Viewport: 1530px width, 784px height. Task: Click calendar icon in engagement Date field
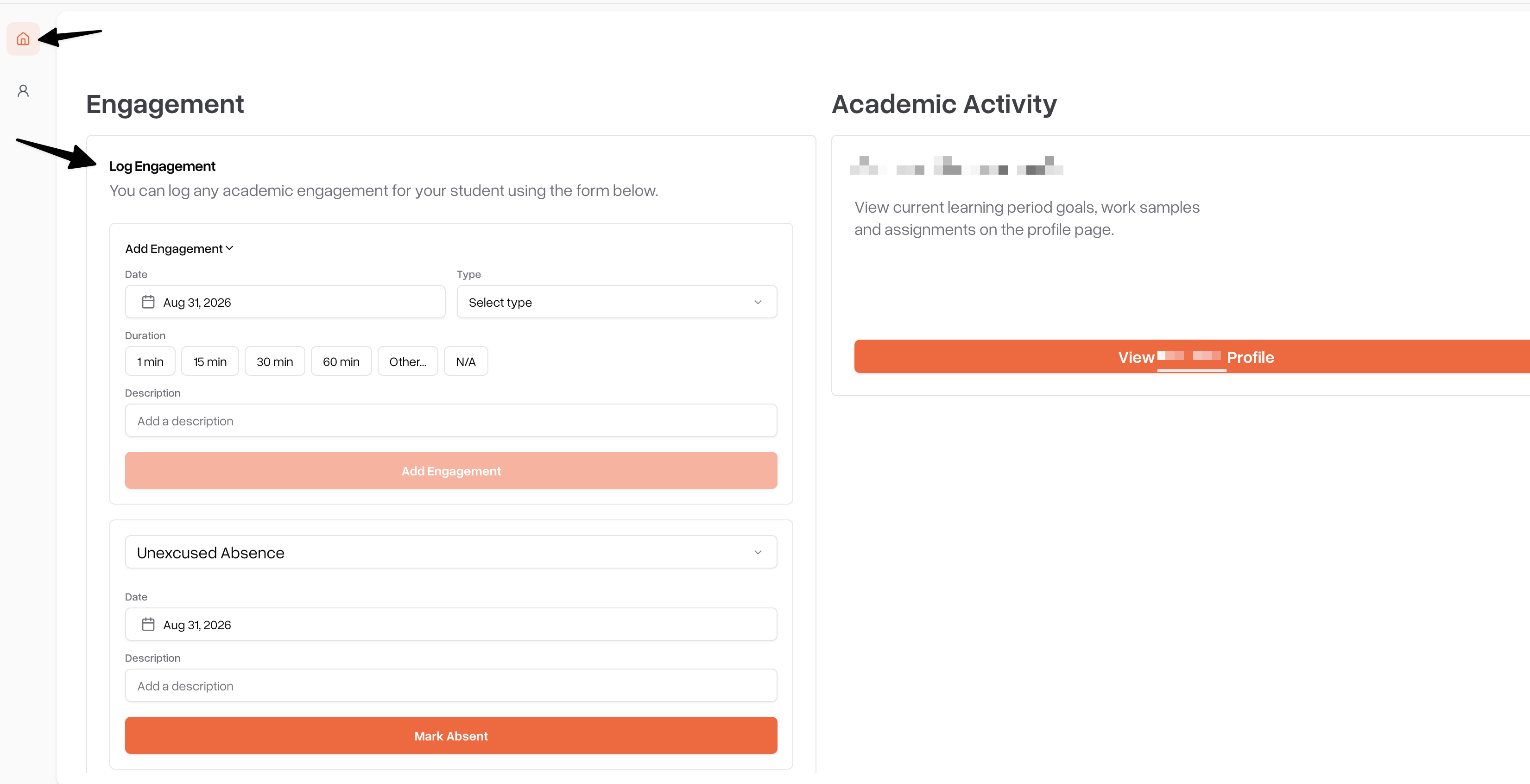click(x=148, y=302)
